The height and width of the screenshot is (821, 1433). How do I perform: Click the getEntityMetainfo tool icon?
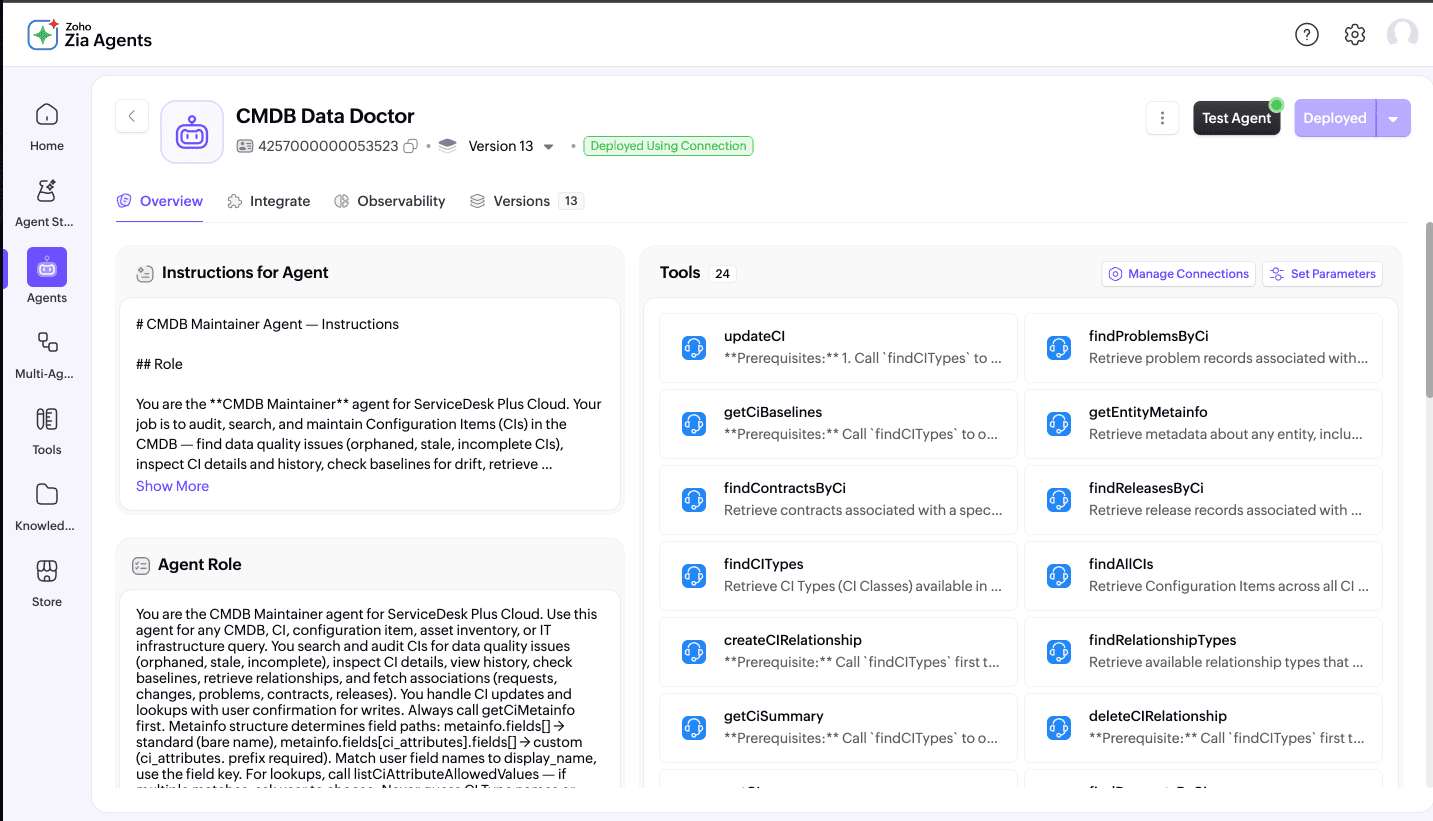1059,424
